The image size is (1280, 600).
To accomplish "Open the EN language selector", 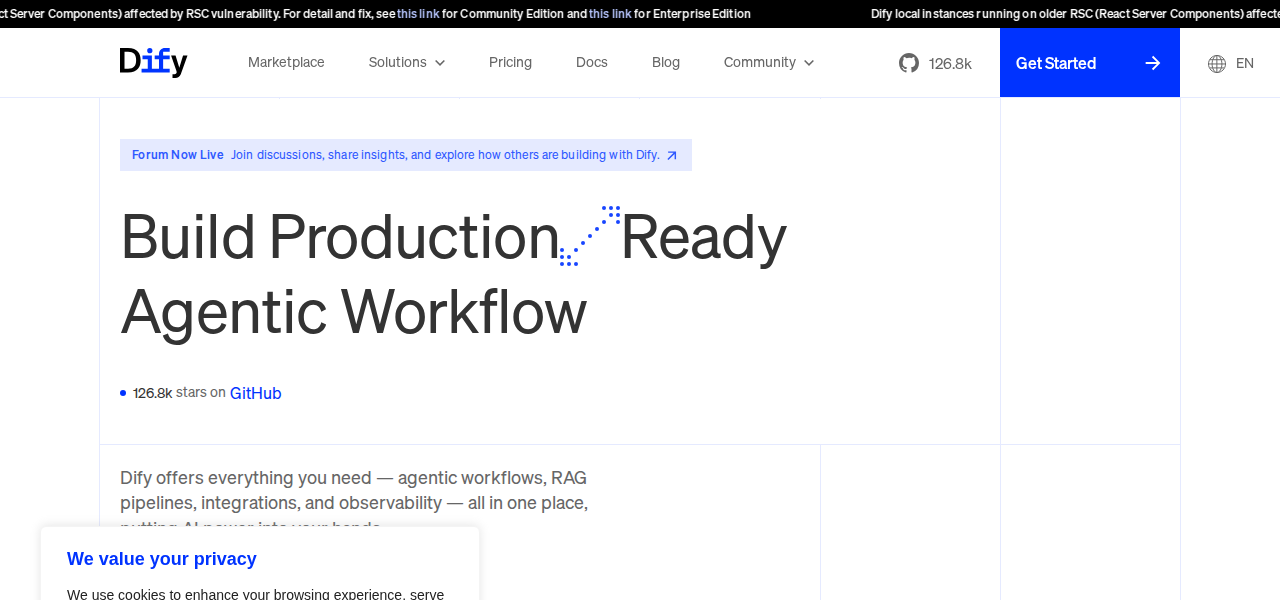I will pyautogui.click(x=1244, y=63).
